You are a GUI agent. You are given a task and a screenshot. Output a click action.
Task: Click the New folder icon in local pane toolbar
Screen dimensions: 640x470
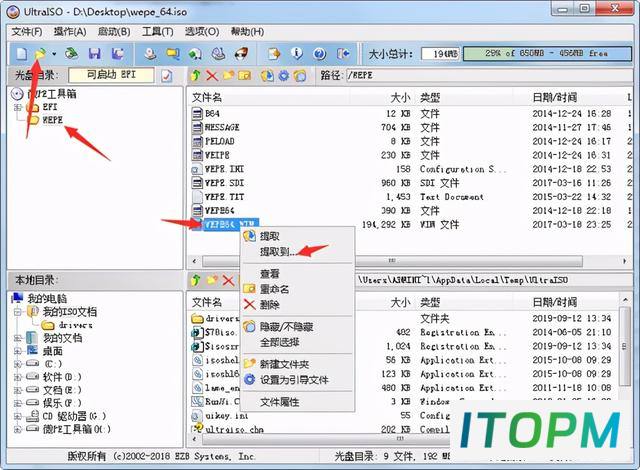212,280
